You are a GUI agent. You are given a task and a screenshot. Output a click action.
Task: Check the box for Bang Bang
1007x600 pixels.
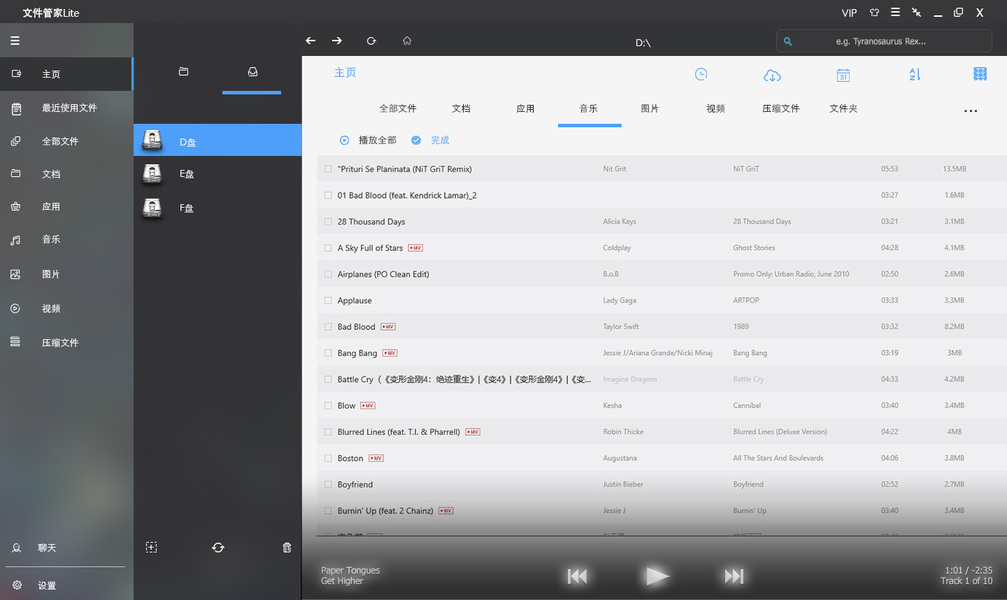tap(328, 353)
